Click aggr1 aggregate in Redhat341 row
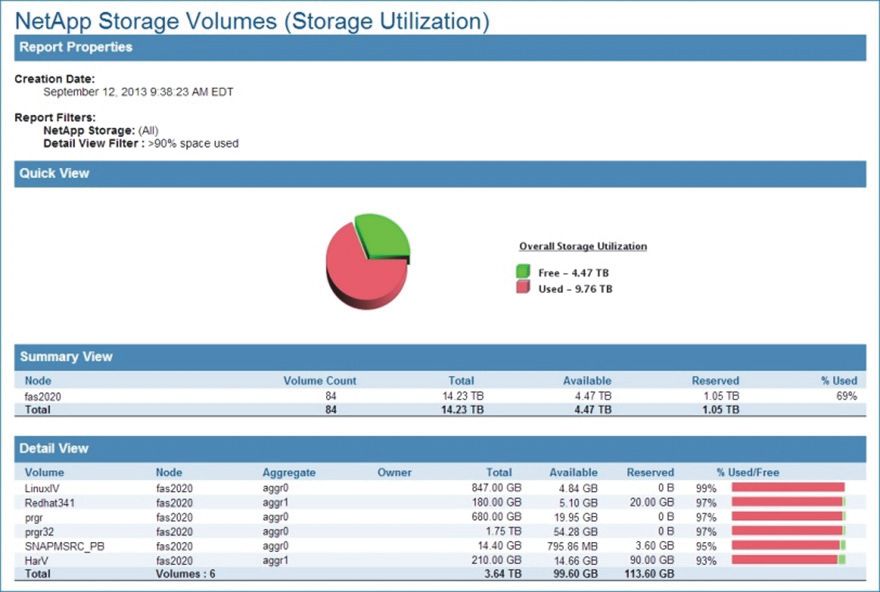The width and height of the screenshot is (880, 592). point(275,503)
